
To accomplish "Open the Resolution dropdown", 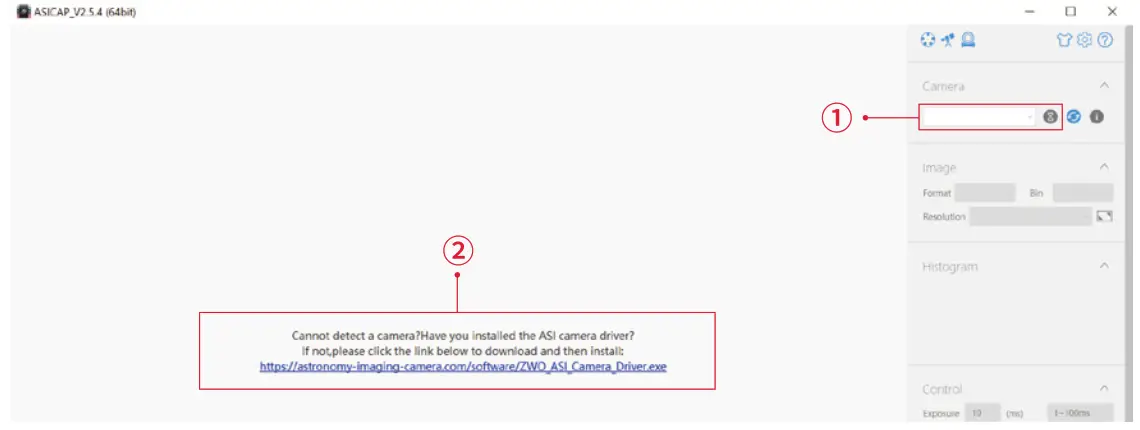I will tap(1031, 216).
